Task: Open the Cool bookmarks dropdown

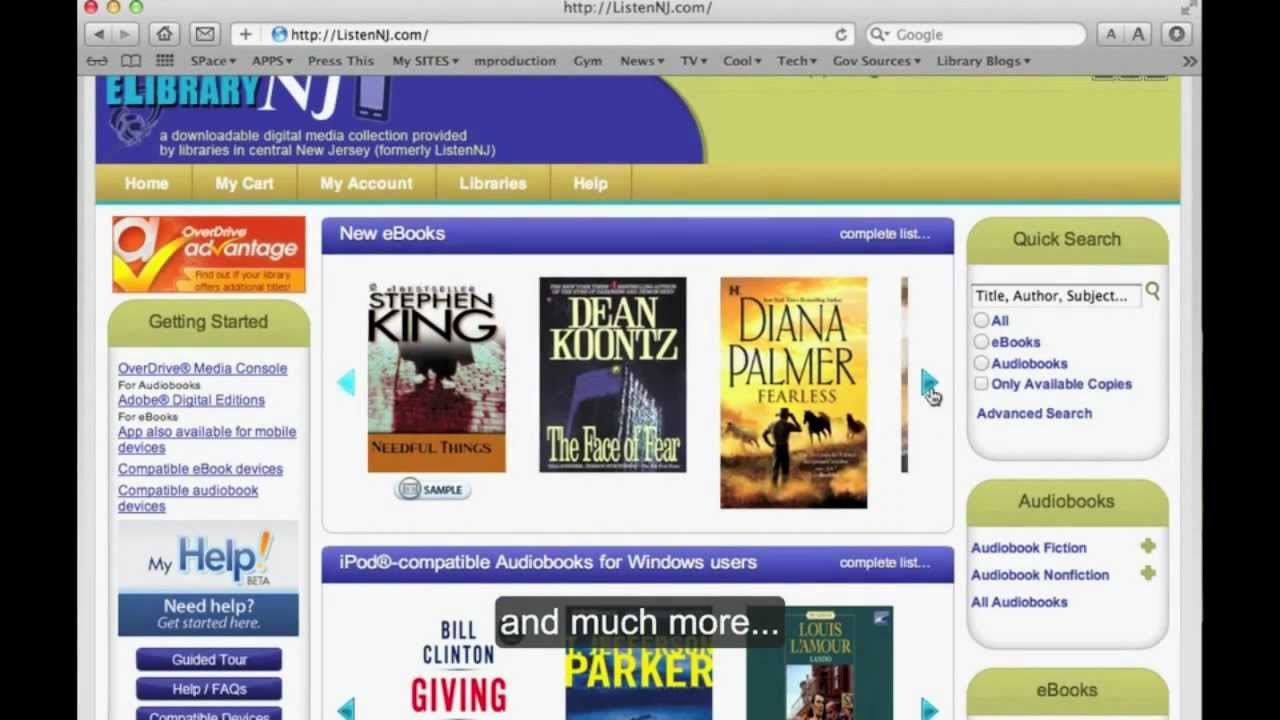Action: click(x=742, y=61)
